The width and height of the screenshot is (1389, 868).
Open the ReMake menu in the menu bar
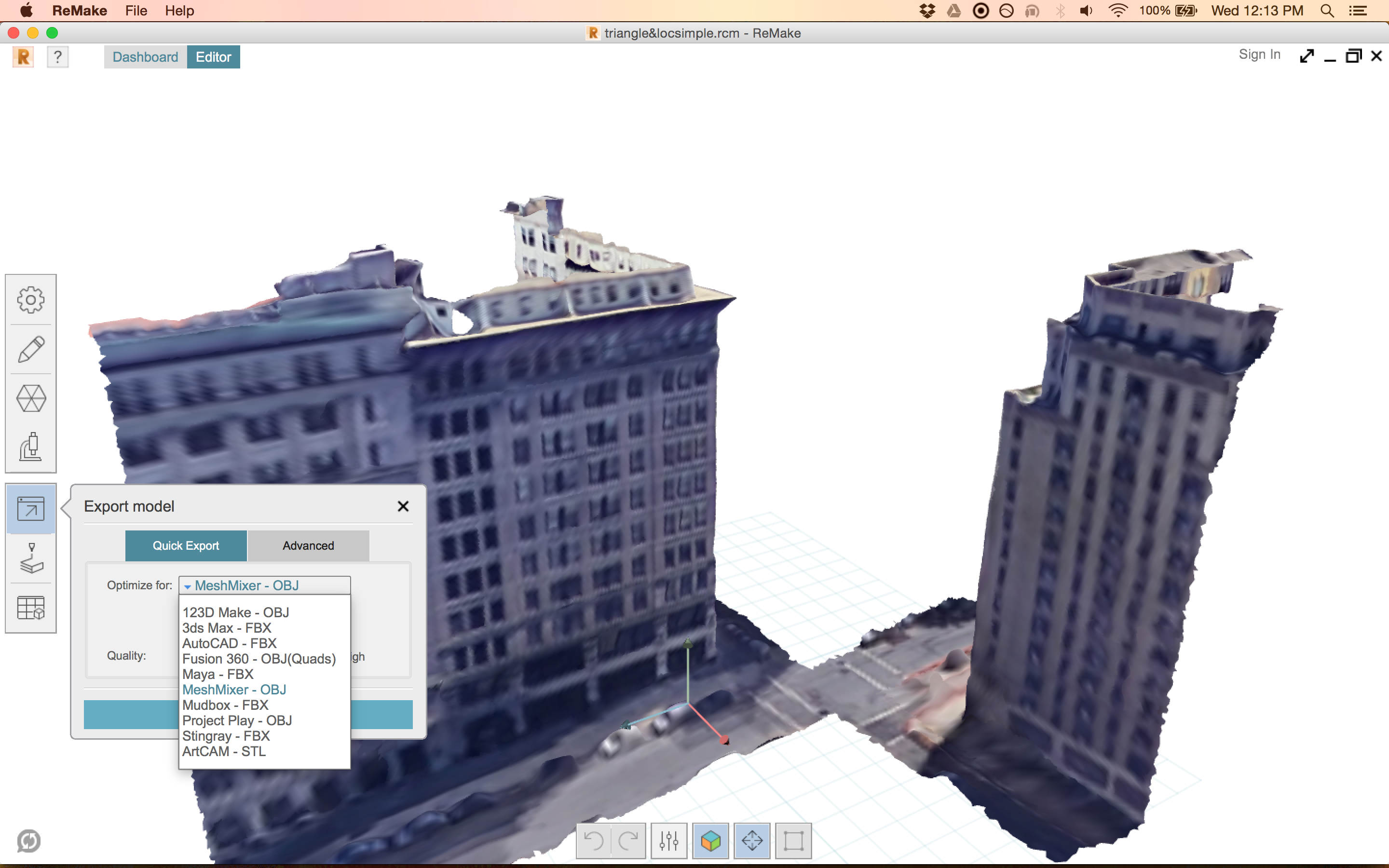click(x=79, y=10)
